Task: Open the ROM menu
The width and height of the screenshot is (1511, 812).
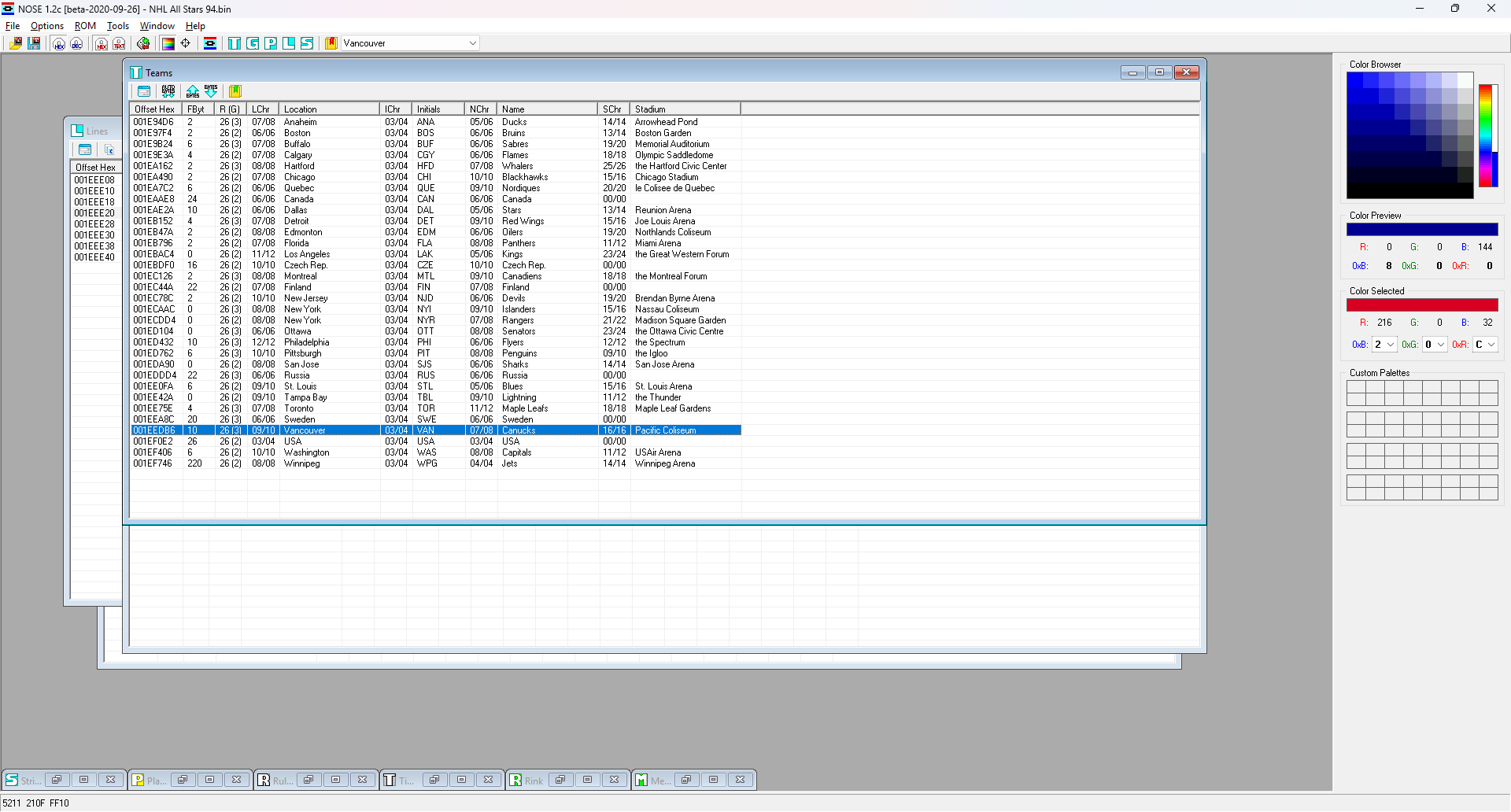Action: (85, 26)
